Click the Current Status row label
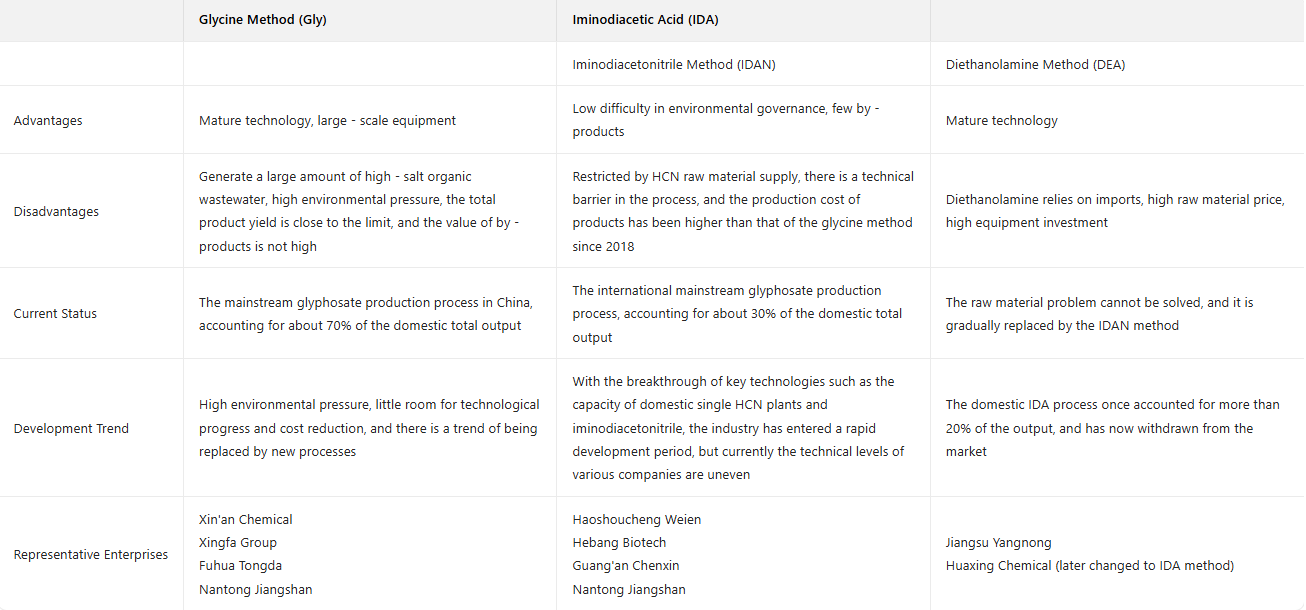This screenshot has width=1306, height=610. coord(55,314)
